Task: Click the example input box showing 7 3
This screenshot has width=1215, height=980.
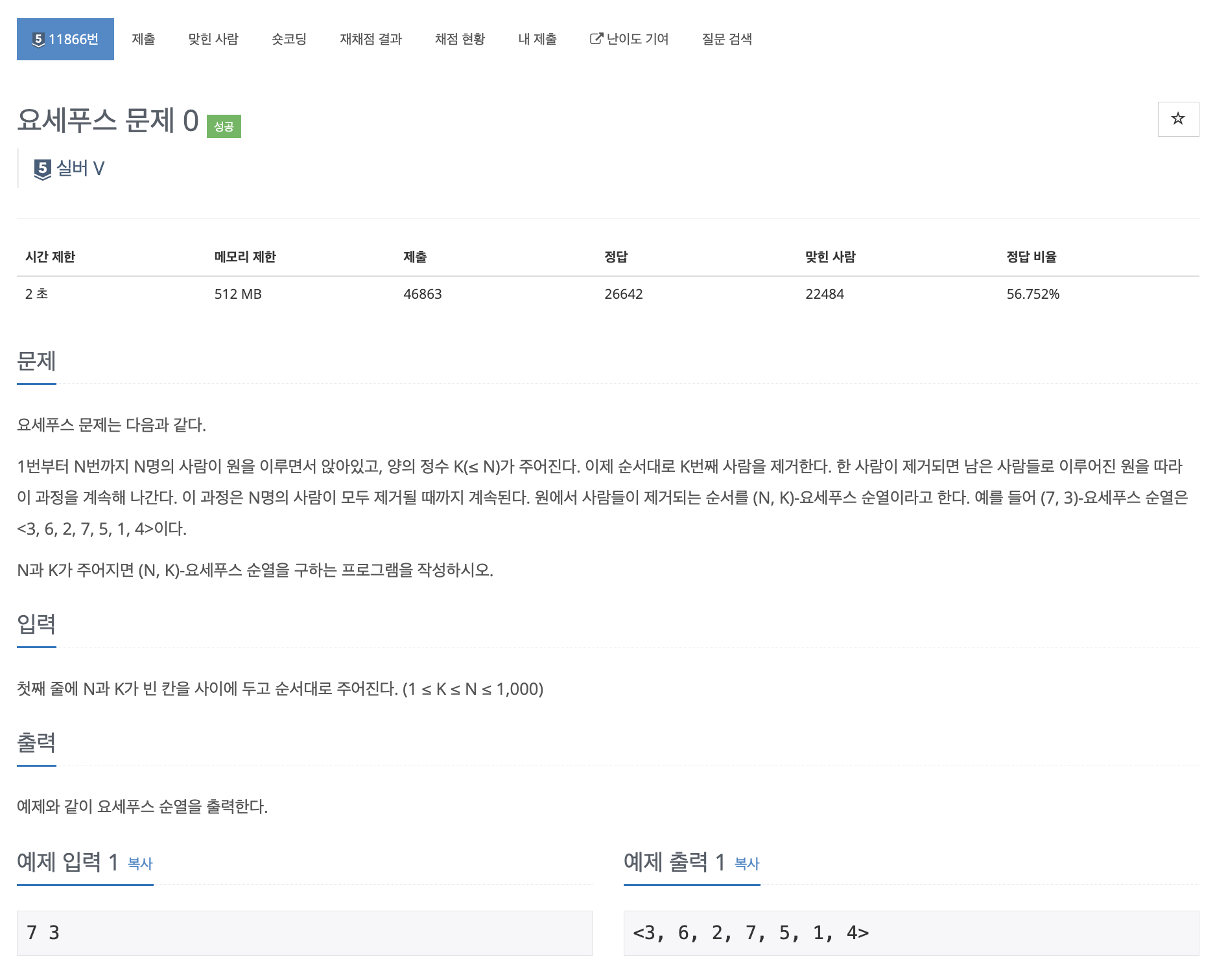Action: pyautogui.click(x=305, y=933)
